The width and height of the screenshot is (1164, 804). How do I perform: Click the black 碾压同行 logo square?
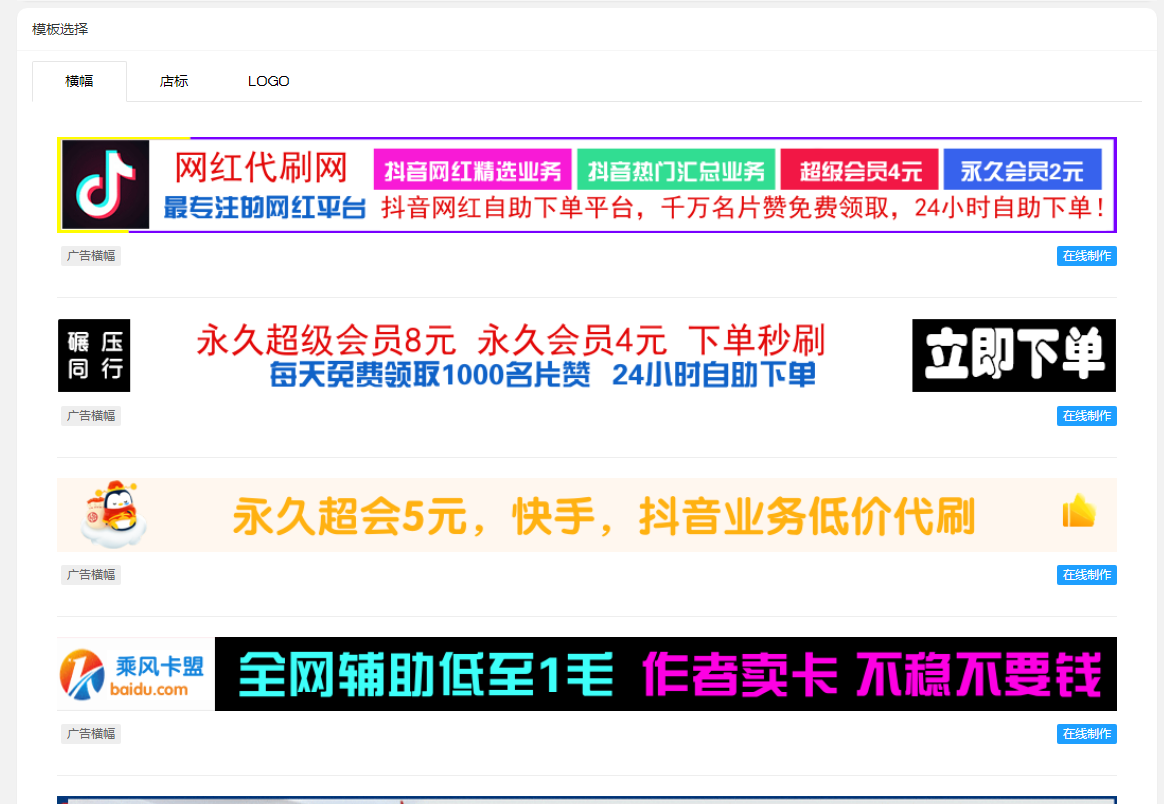click(x=94, y=355)
